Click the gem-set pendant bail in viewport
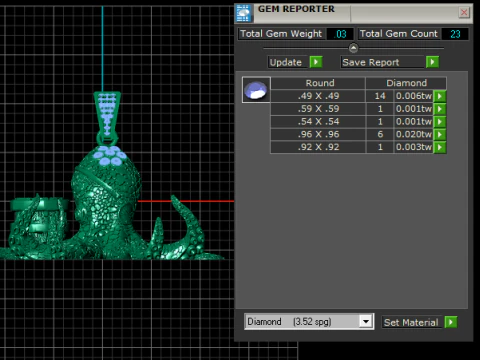 pyautogui.click(x=107, y=113)
